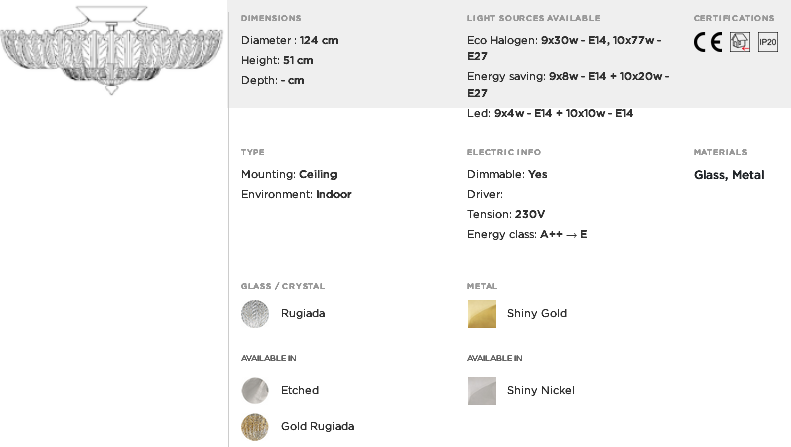
Task: Click the Glass, Metal materials text
Action: click(x=729, y=175)
